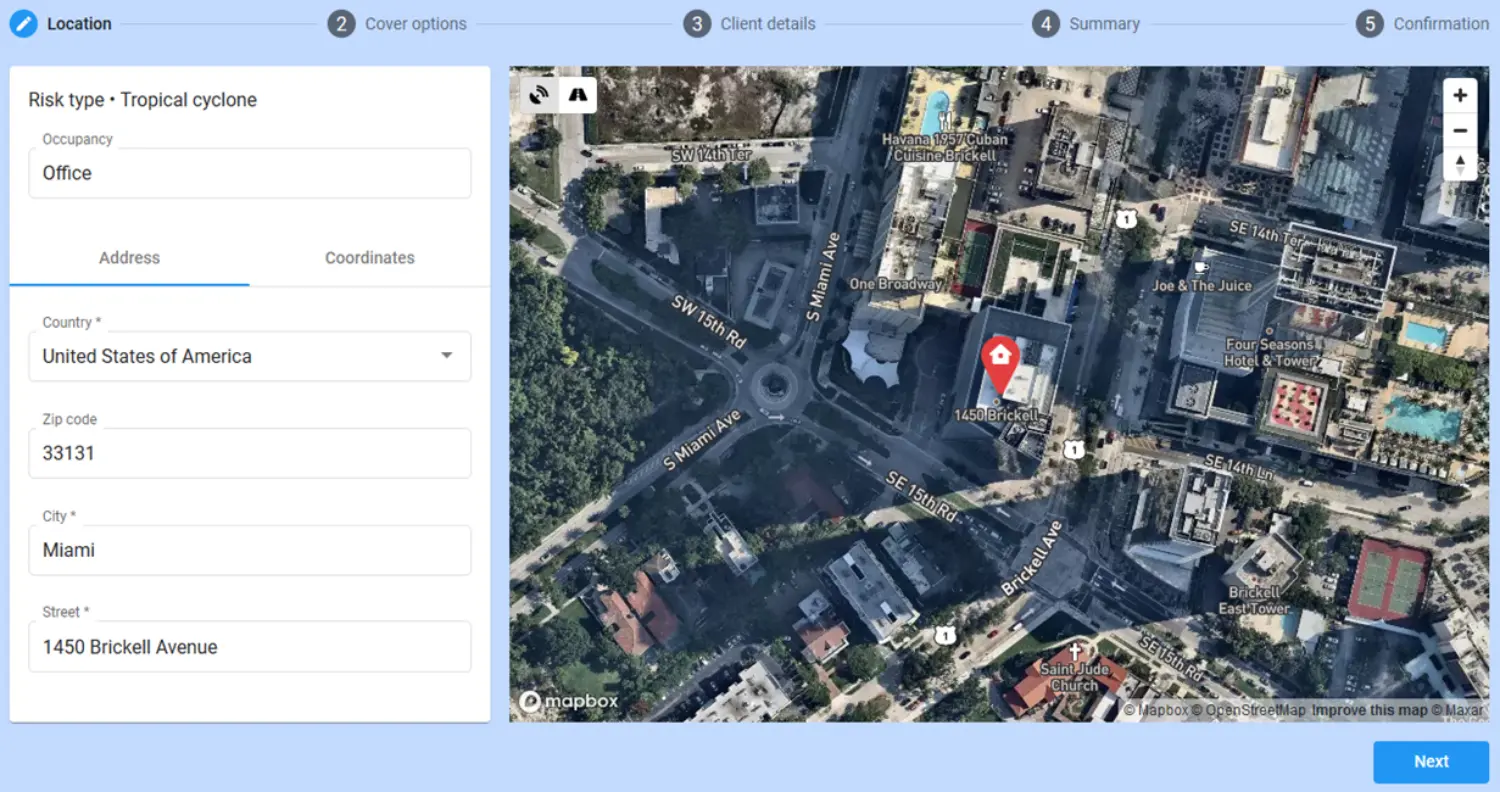Edit the Street field 1450 Brickell Avenue
1500x792 pixels.
250,647
